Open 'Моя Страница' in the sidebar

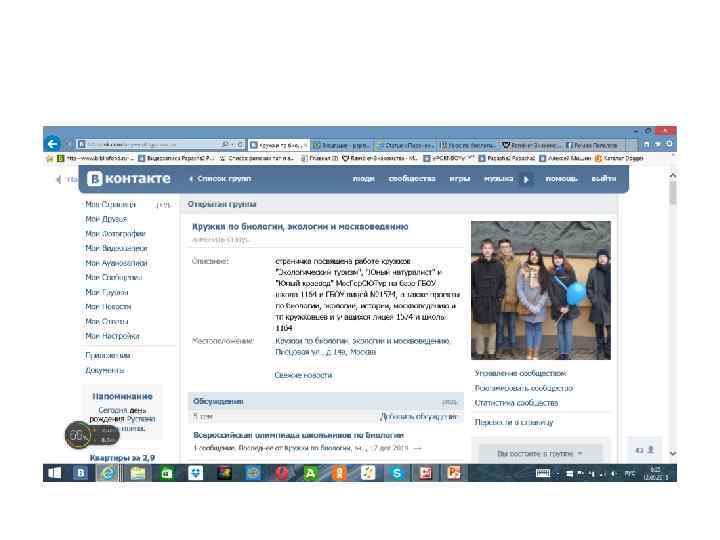point(111,204)
